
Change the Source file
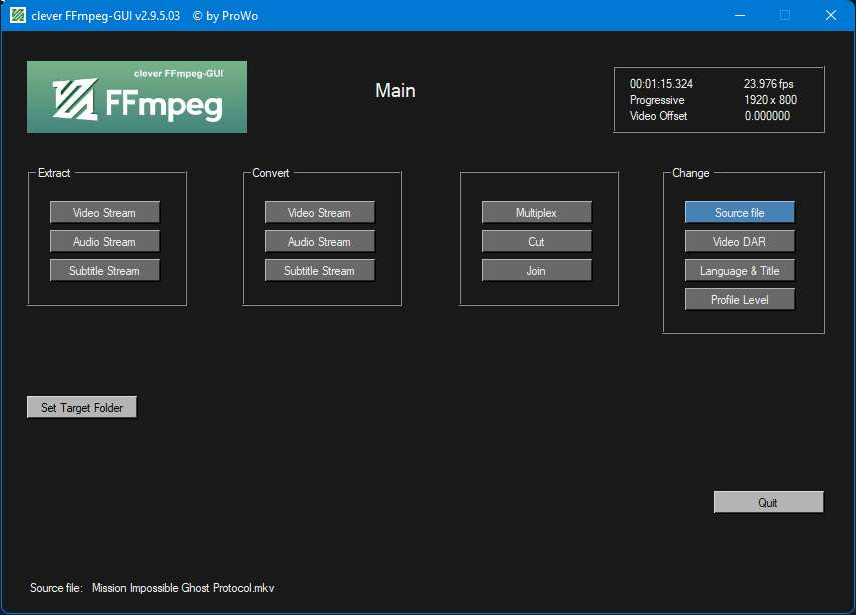(x=740, y=212)
